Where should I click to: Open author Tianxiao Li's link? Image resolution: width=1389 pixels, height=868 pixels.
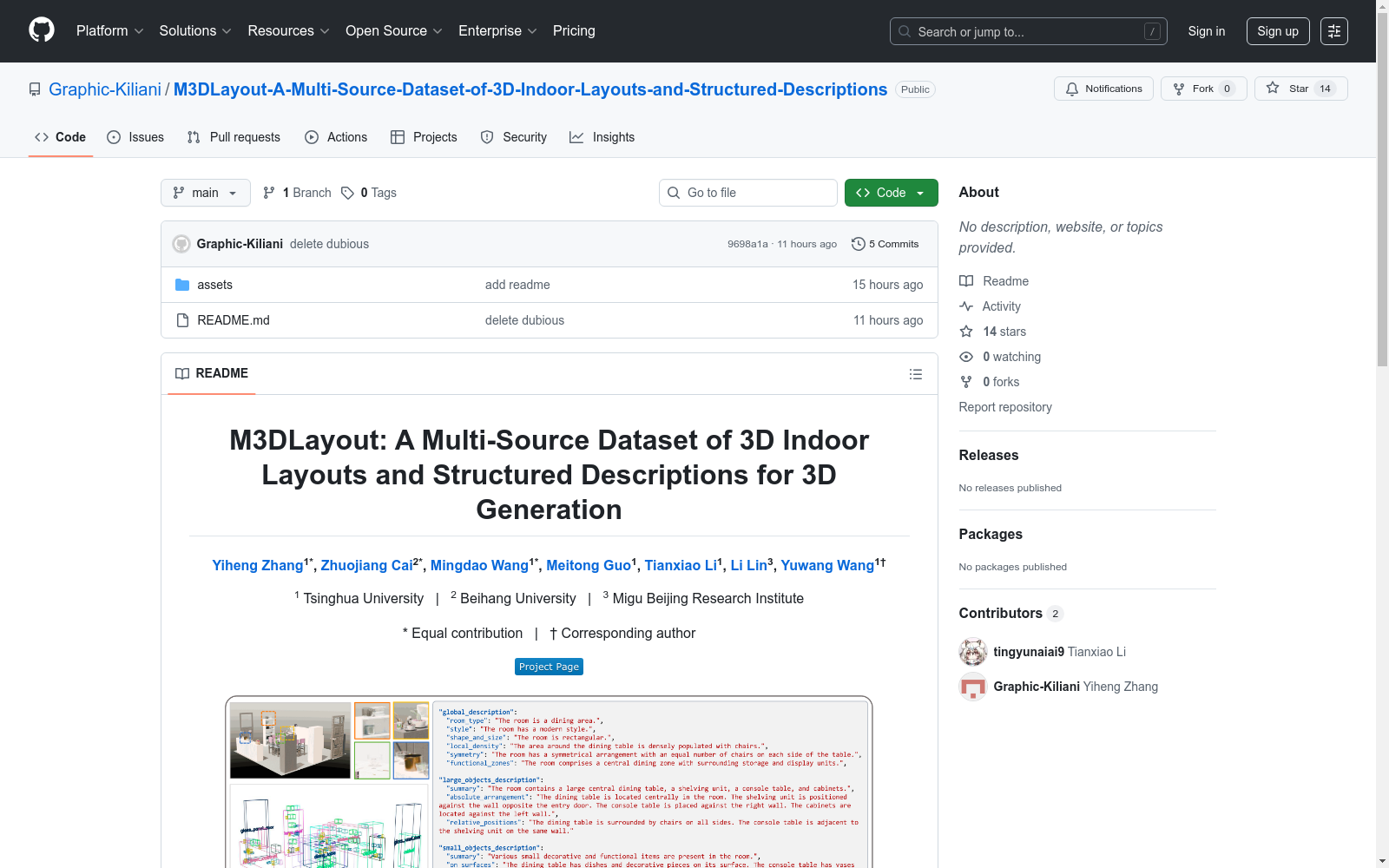click(681, 565)
